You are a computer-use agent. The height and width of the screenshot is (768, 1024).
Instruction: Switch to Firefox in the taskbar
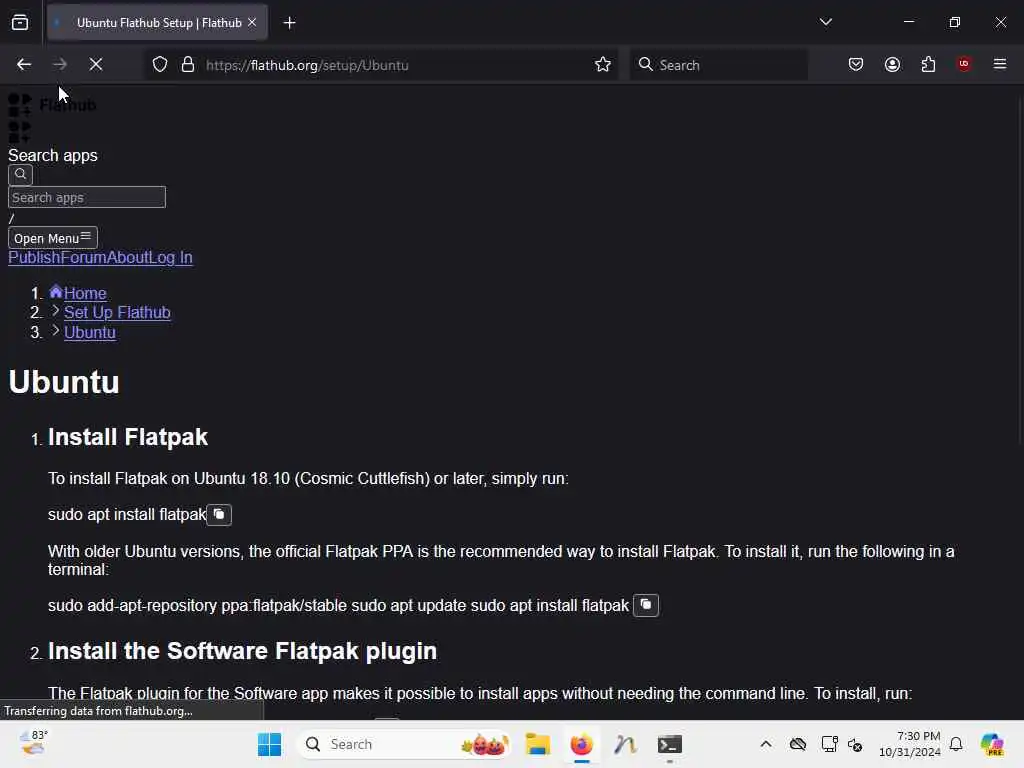pyautogui.click(x=581, y=744)
